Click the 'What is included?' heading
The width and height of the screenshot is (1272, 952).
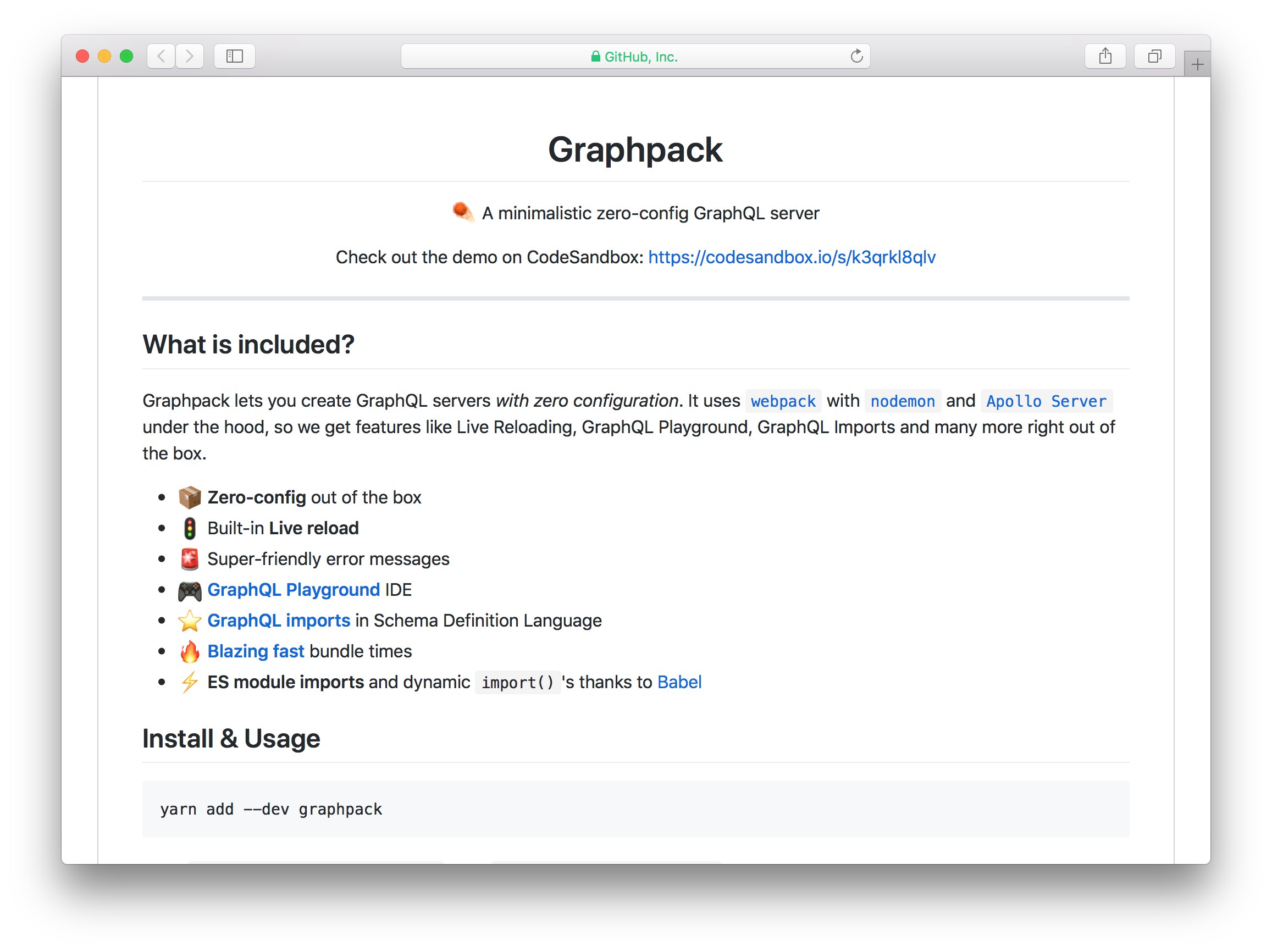(248, 344)
